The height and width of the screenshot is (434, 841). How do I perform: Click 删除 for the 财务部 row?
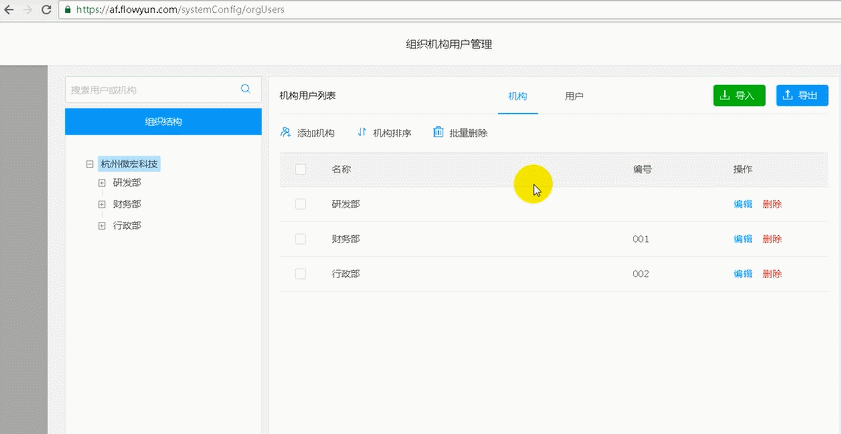coord(772,239)
